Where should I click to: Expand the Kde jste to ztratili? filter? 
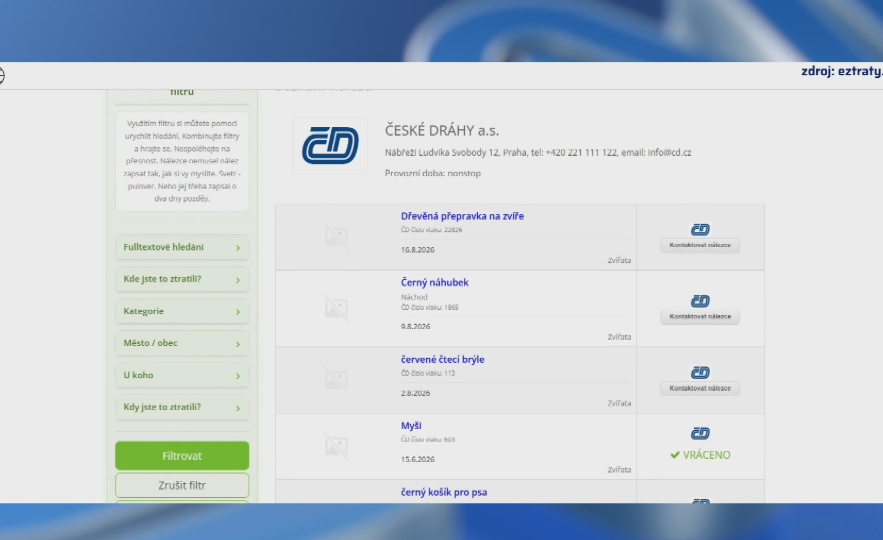click(182, 279)
